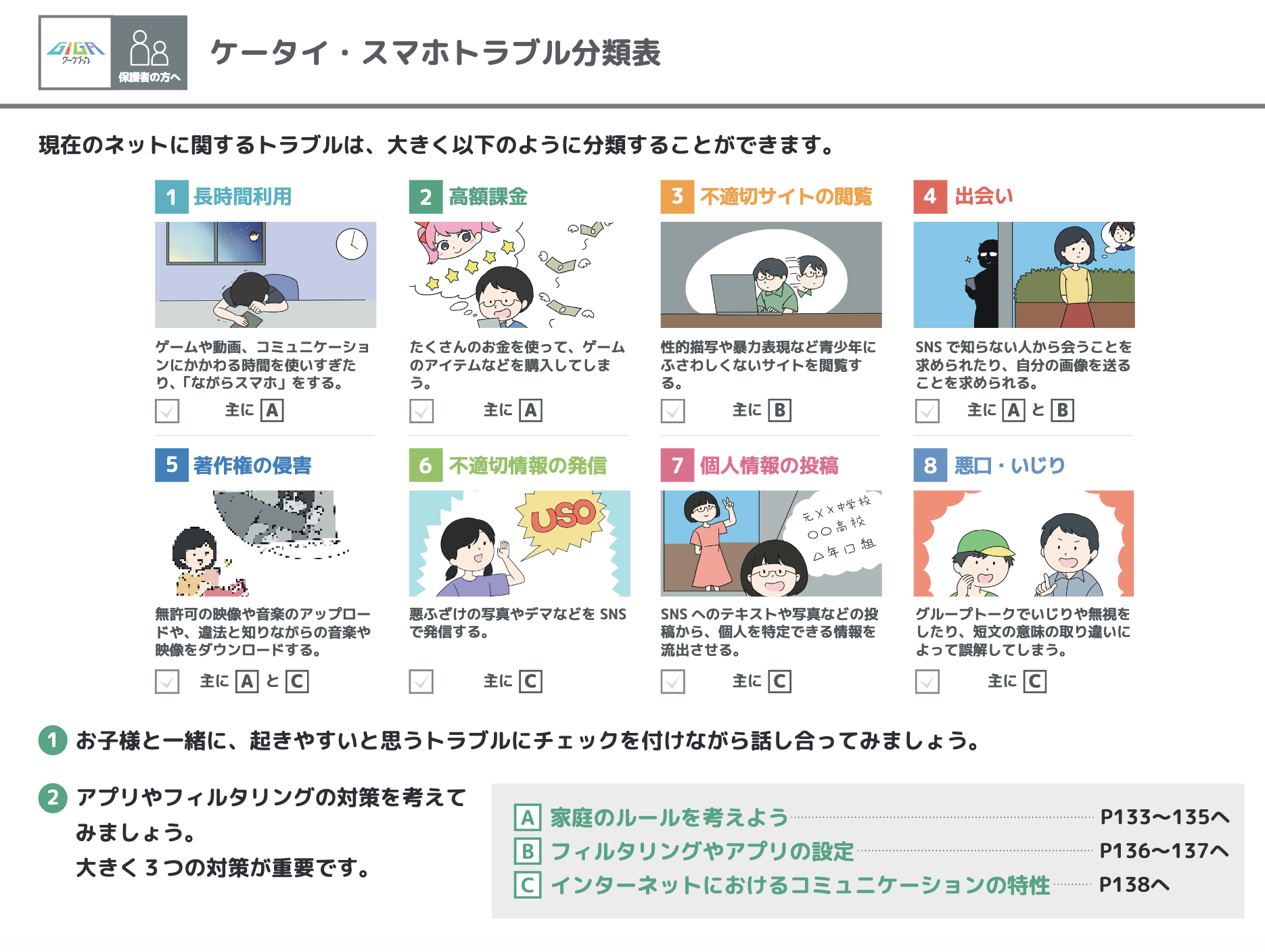This screenshot has height=952, width=1265.
Task: Click the red number 4 badge for 出会い
Action: pos(930,197)
